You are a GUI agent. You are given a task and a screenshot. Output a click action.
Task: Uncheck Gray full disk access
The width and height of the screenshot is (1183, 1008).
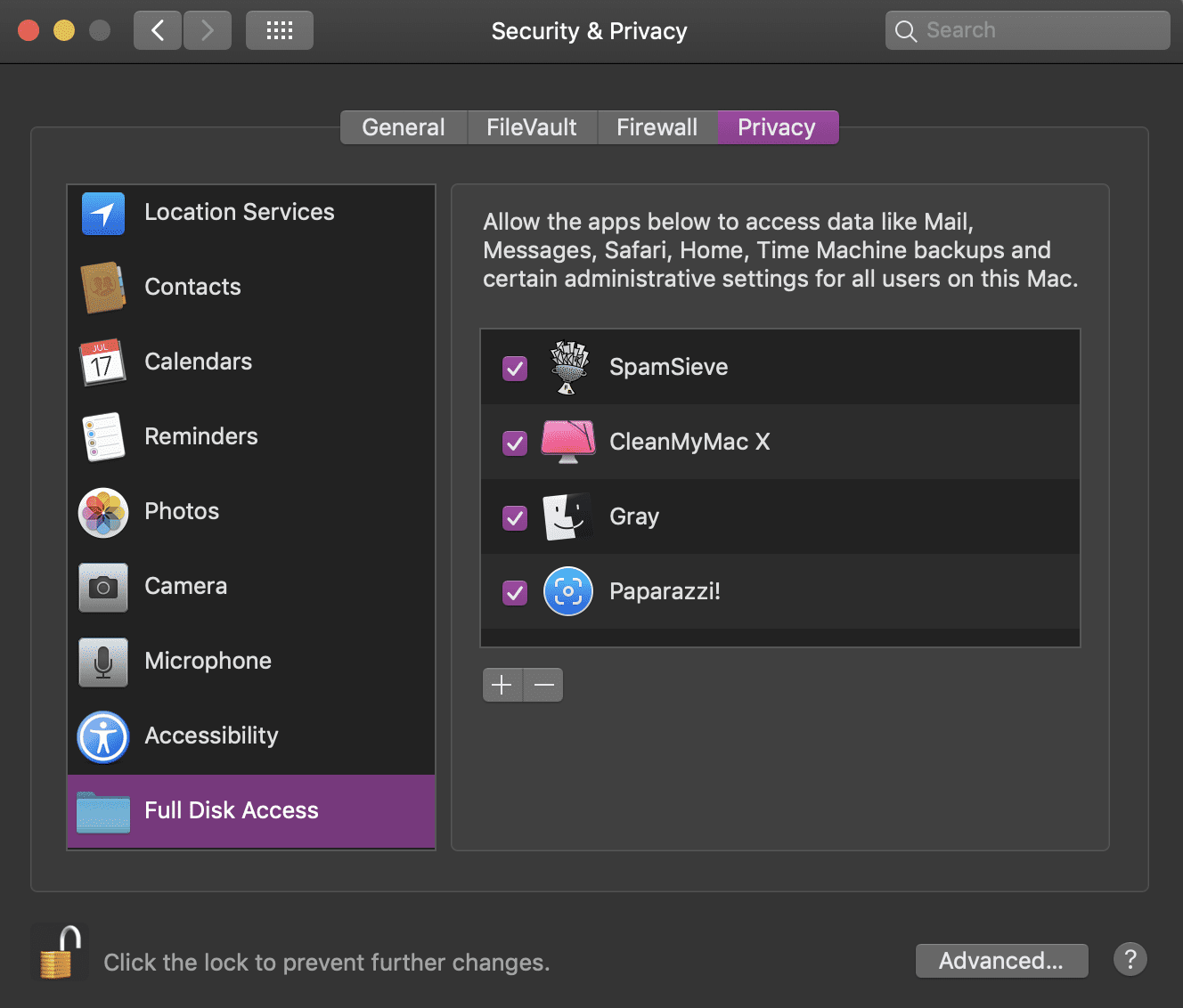[515, 517]
